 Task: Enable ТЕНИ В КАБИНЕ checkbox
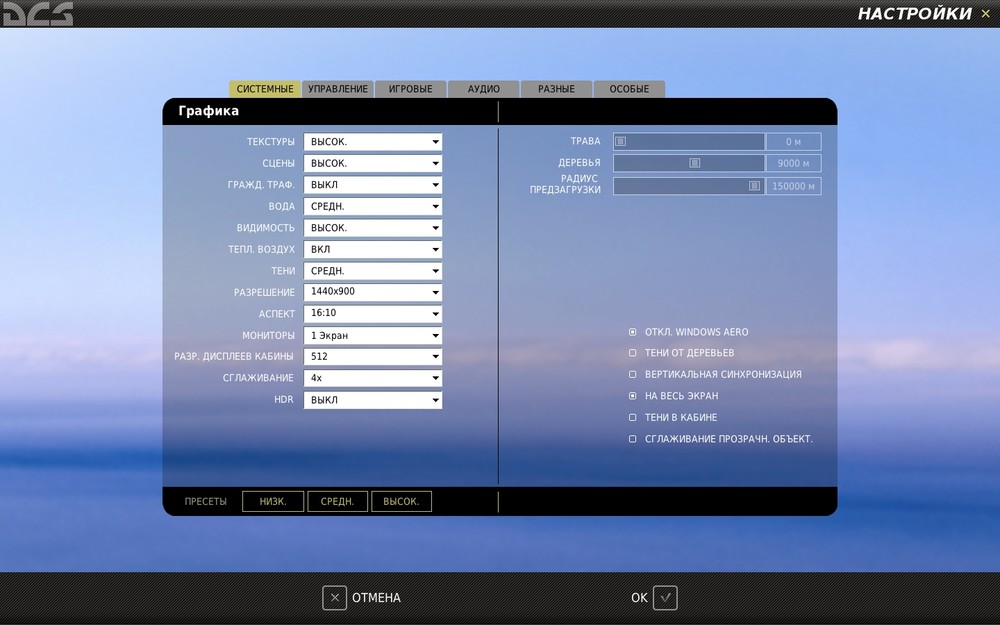(633, 418)
